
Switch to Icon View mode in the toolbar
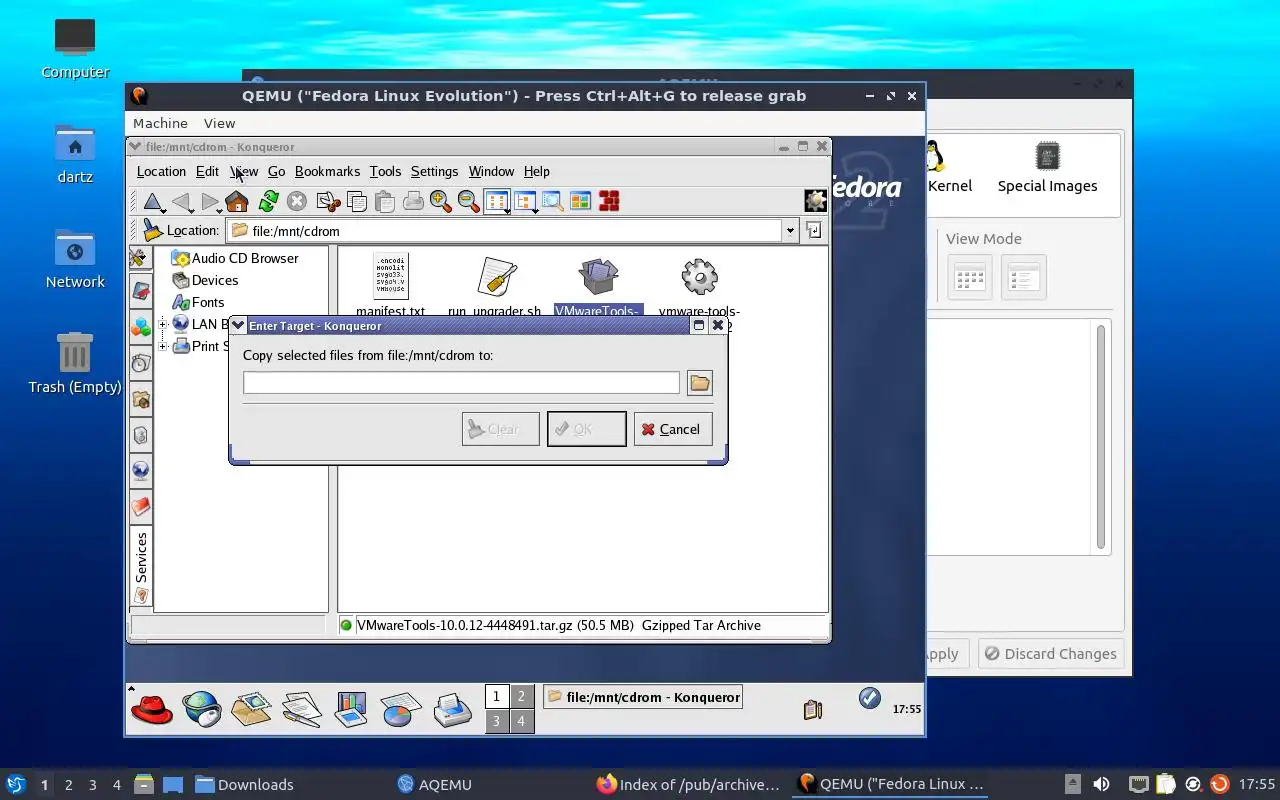[497, 202]
